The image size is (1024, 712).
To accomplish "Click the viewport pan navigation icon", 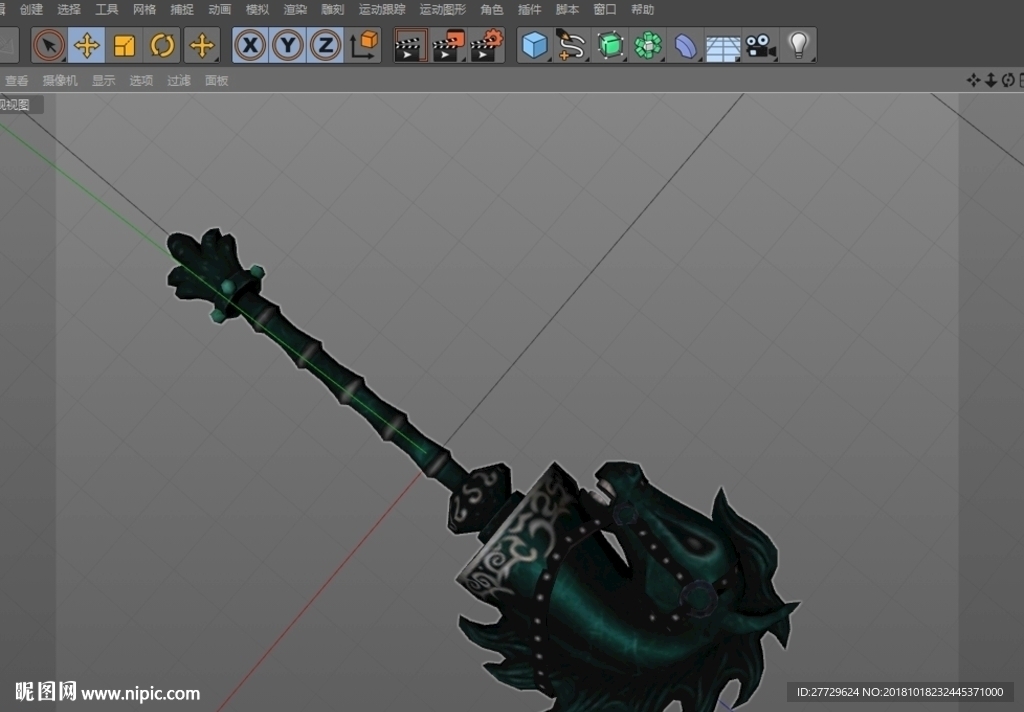I will (973, 80).
